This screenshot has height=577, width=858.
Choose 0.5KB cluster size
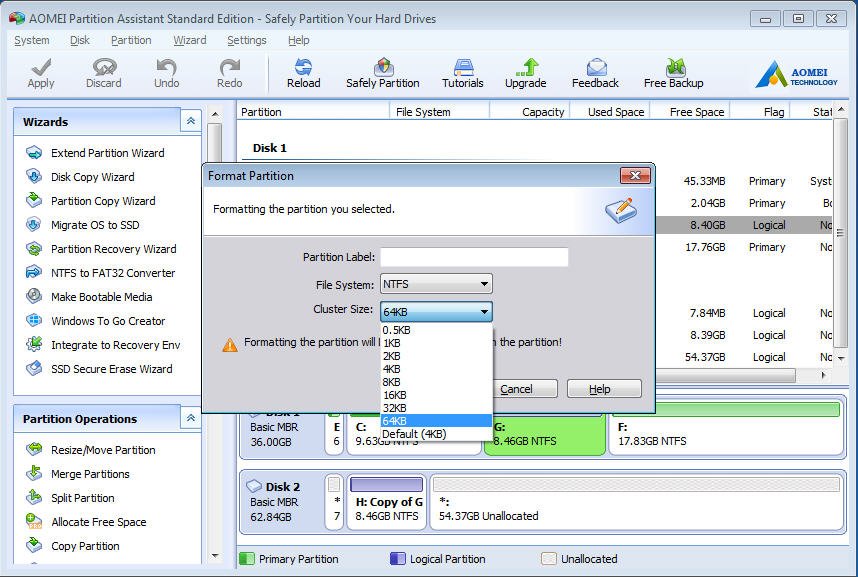(436, 330)
